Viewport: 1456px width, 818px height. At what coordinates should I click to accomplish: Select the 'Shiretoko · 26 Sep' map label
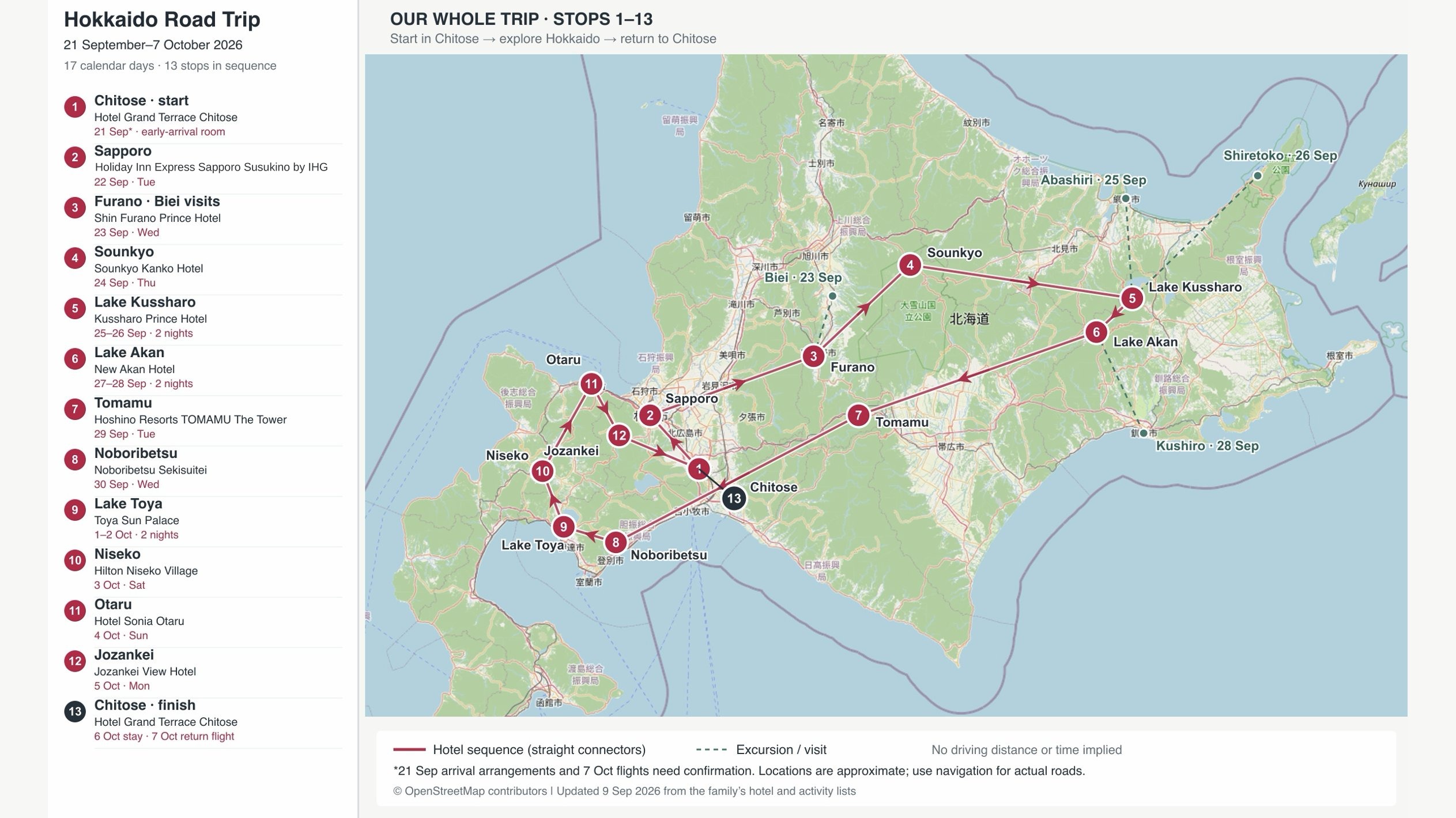[1280, 156]
